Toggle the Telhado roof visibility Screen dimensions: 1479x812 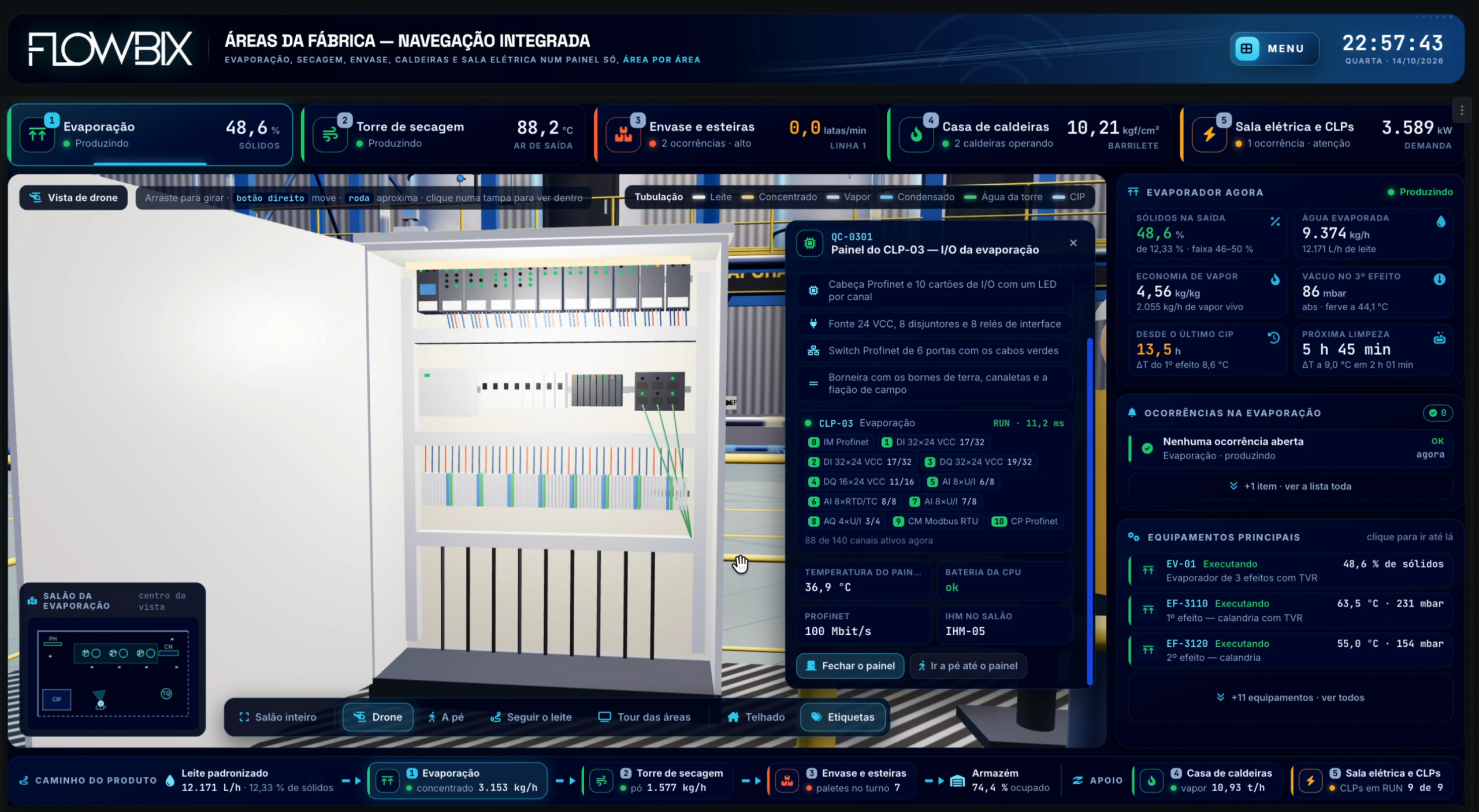pos(756,717)
